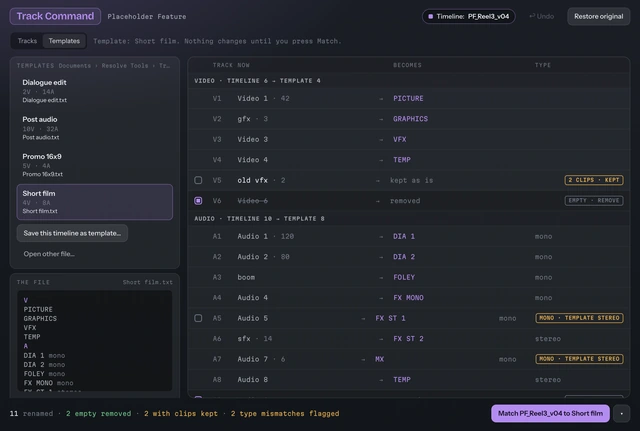Click A5 MONO TEMPLATE STEREO badge

tap(579, 318)
